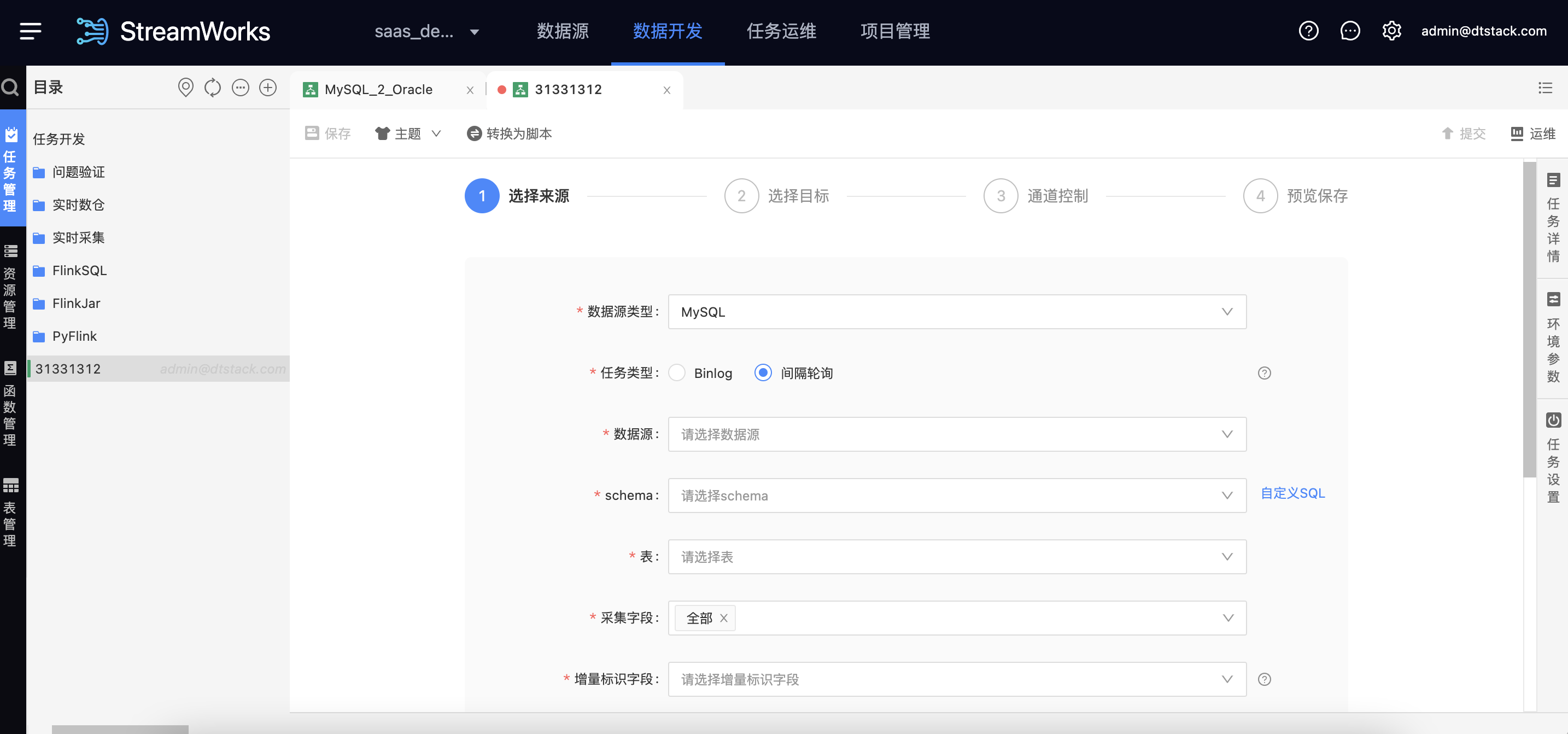
Task: Click the list icon at top right
Action: coord(1545,88)
